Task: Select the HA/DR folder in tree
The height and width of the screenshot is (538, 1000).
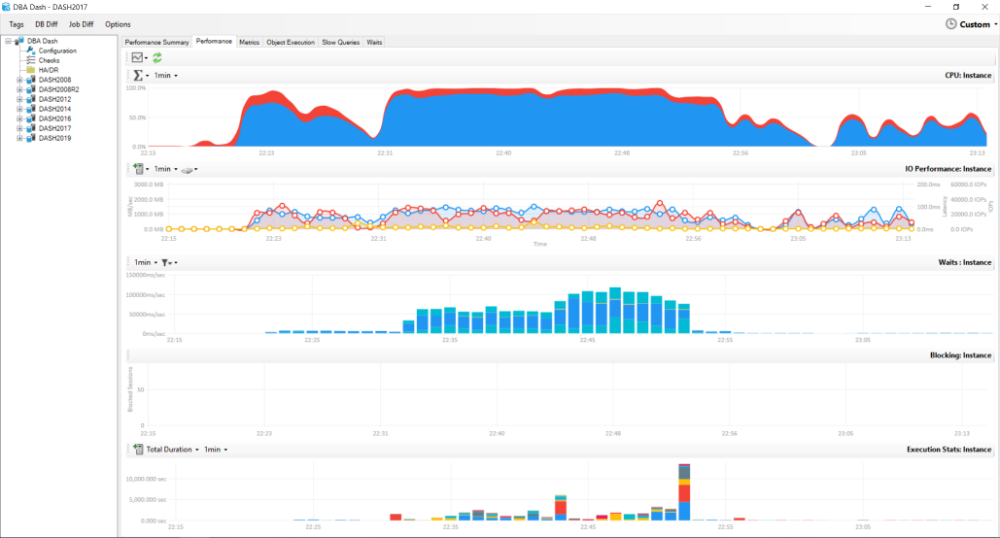Action: pos(50,70)
